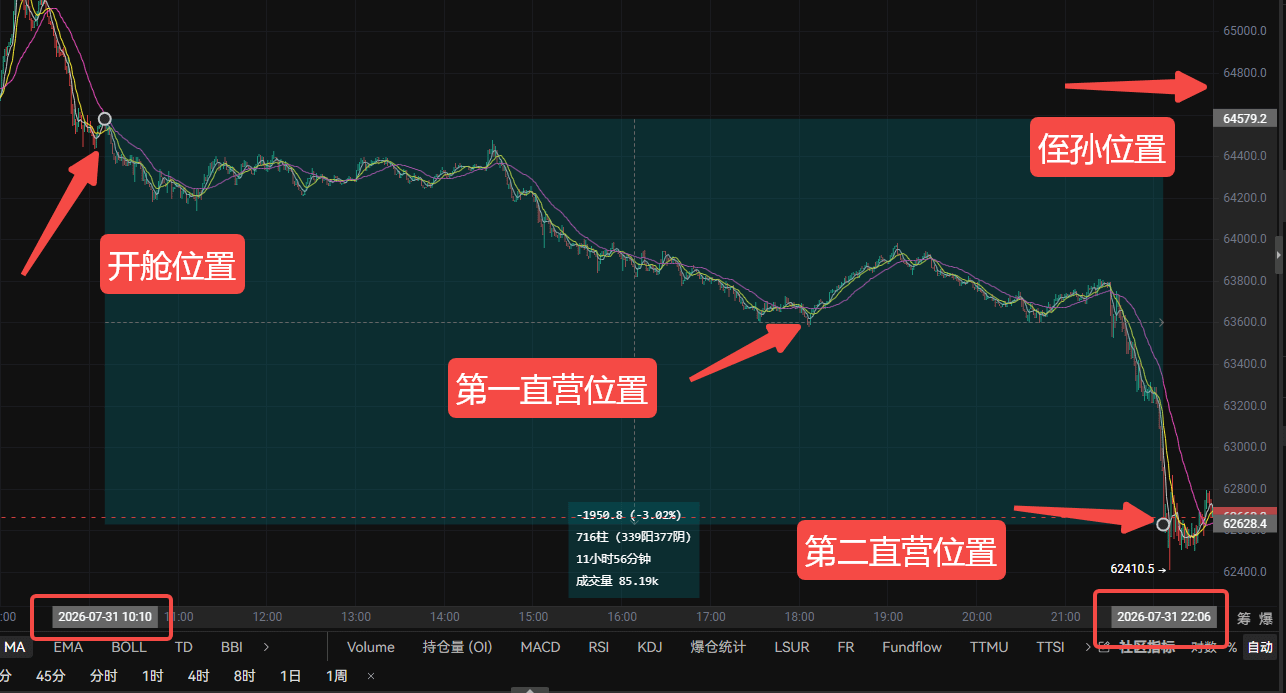This screenshot has height=693, width=1286.
Task: Toggle the RSI sub-indicator
Action: [x=598, y=647]
